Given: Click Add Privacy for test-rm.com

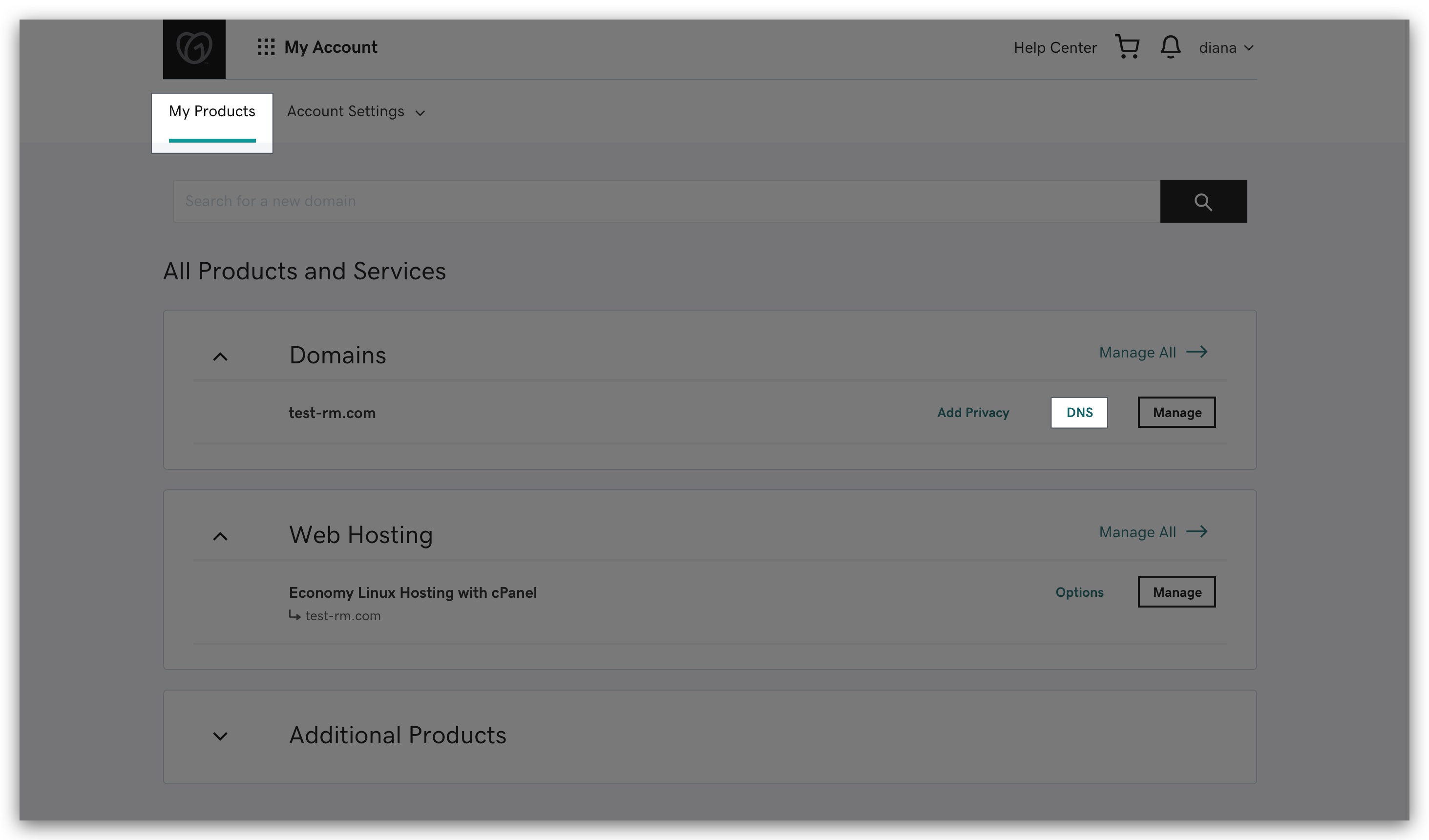Looking at the screenshot, I should point(973,412).
